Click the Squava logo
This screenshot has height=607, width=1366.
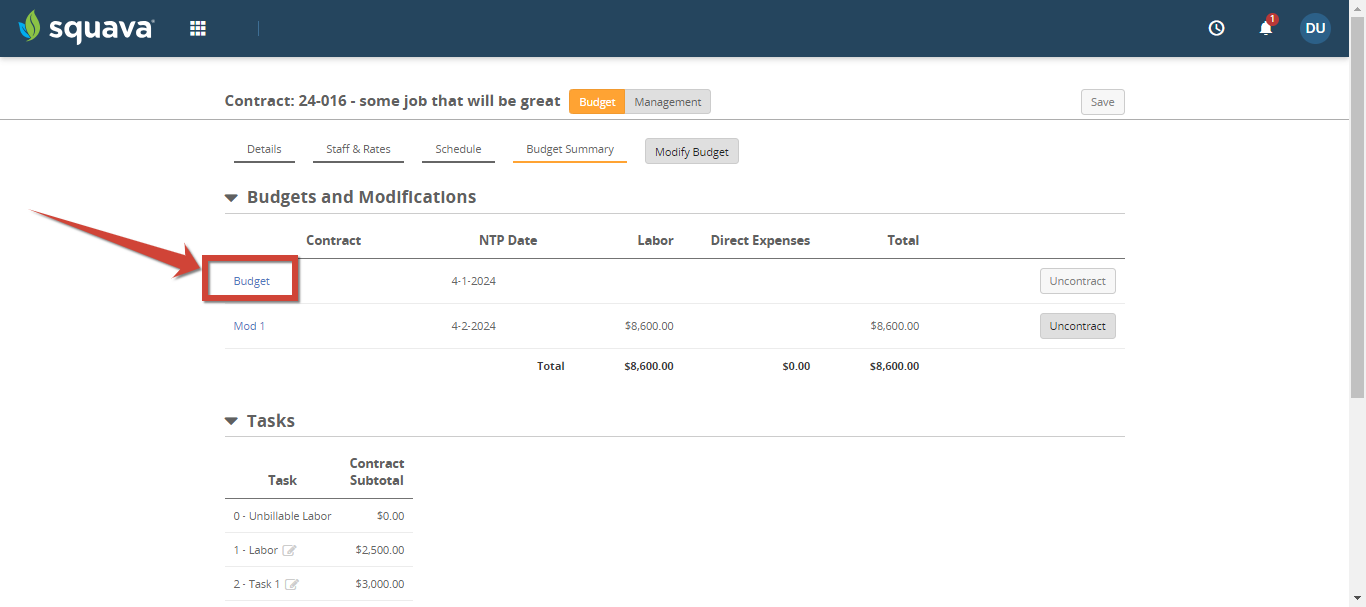86,27
